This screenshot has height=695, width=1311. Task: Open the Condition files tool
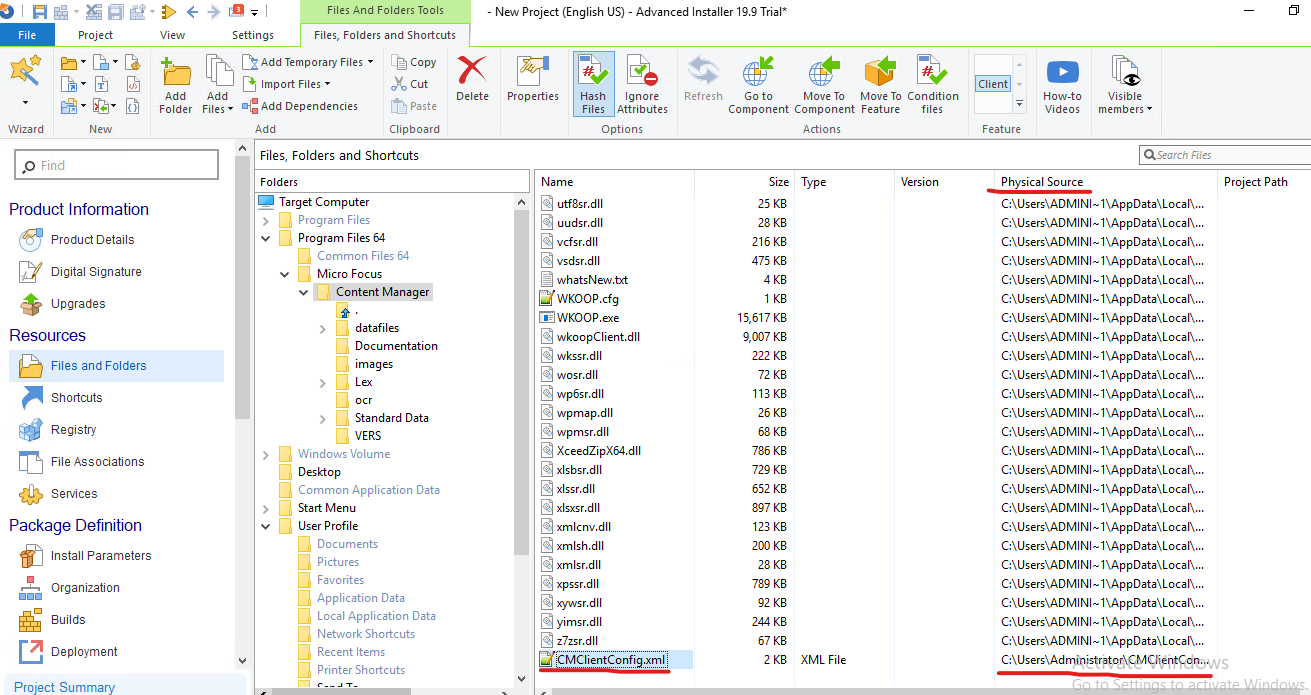pyautogui.click(x=933, y=80)
